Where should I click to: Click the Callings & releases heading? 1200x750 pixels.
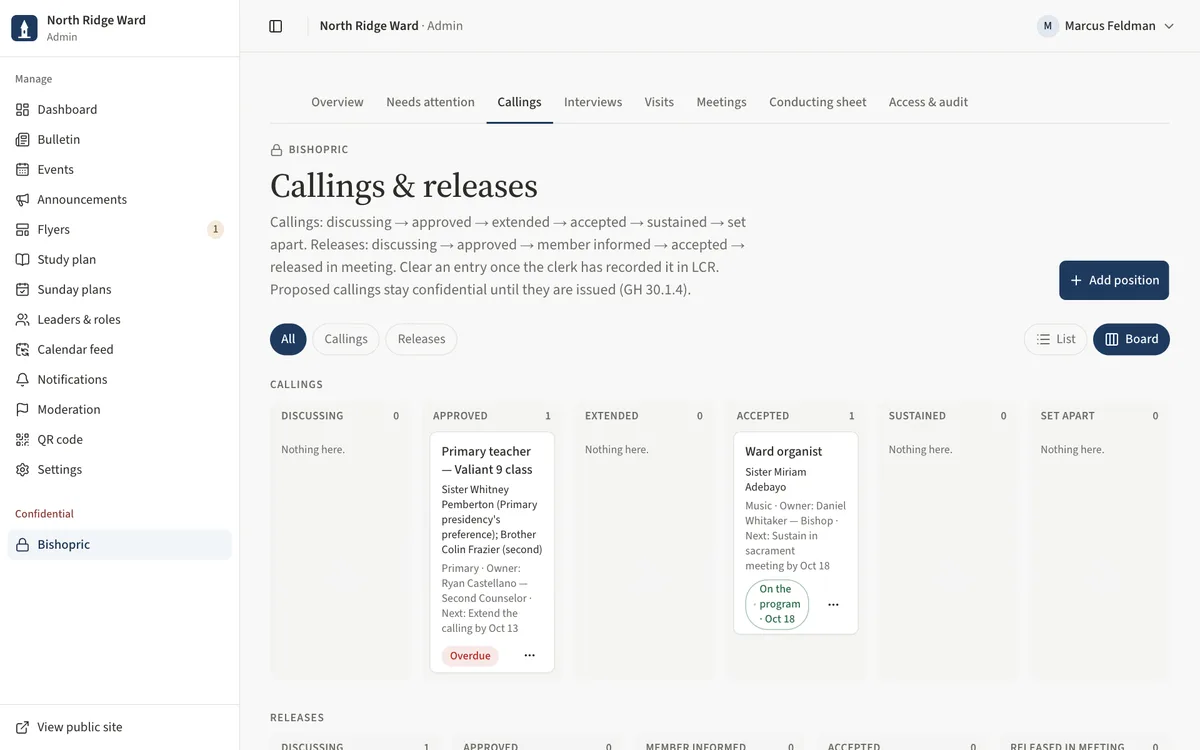click(x=404, y=186)
